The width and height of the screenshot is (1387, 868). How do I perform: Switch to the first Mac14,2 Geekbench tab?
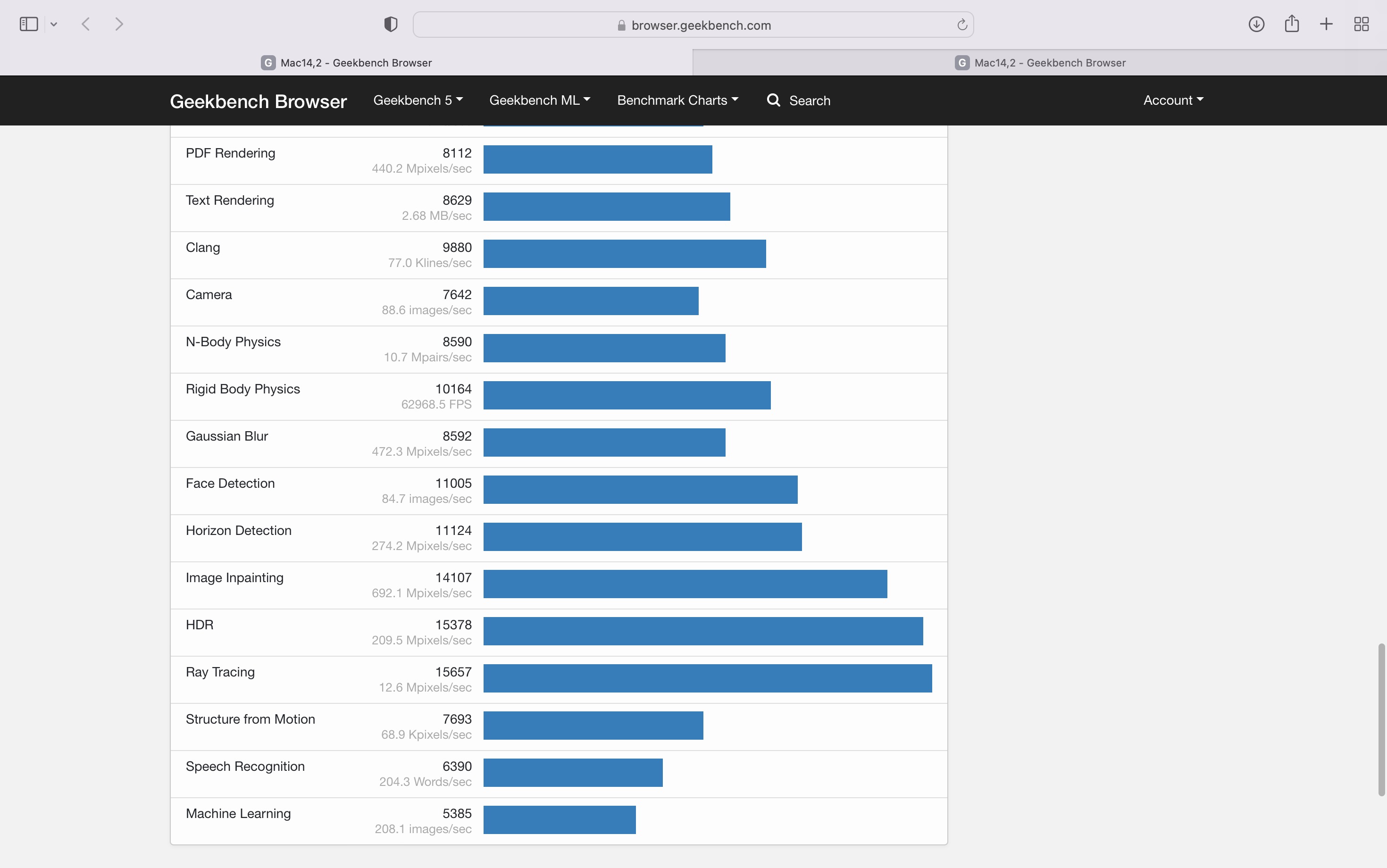[346, 63]
